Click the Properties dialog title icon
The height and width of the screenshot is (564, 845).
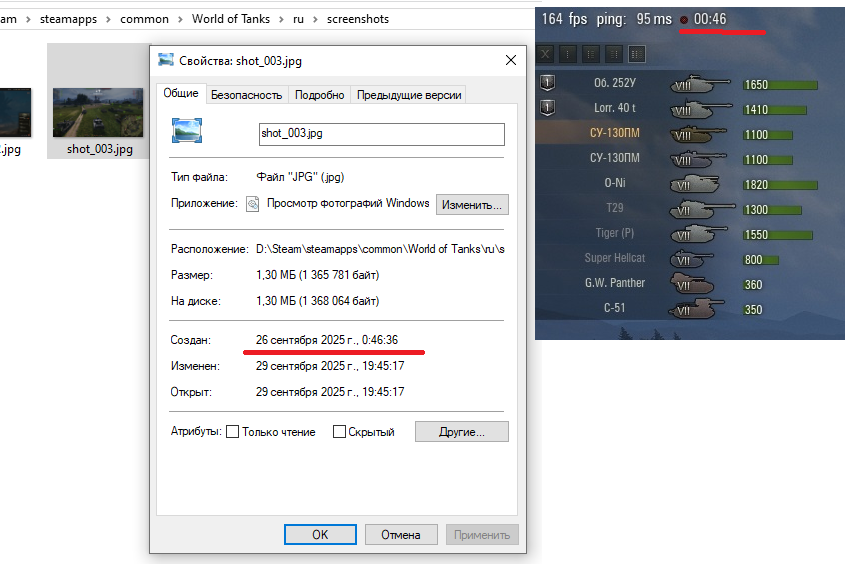click(166, 60)
